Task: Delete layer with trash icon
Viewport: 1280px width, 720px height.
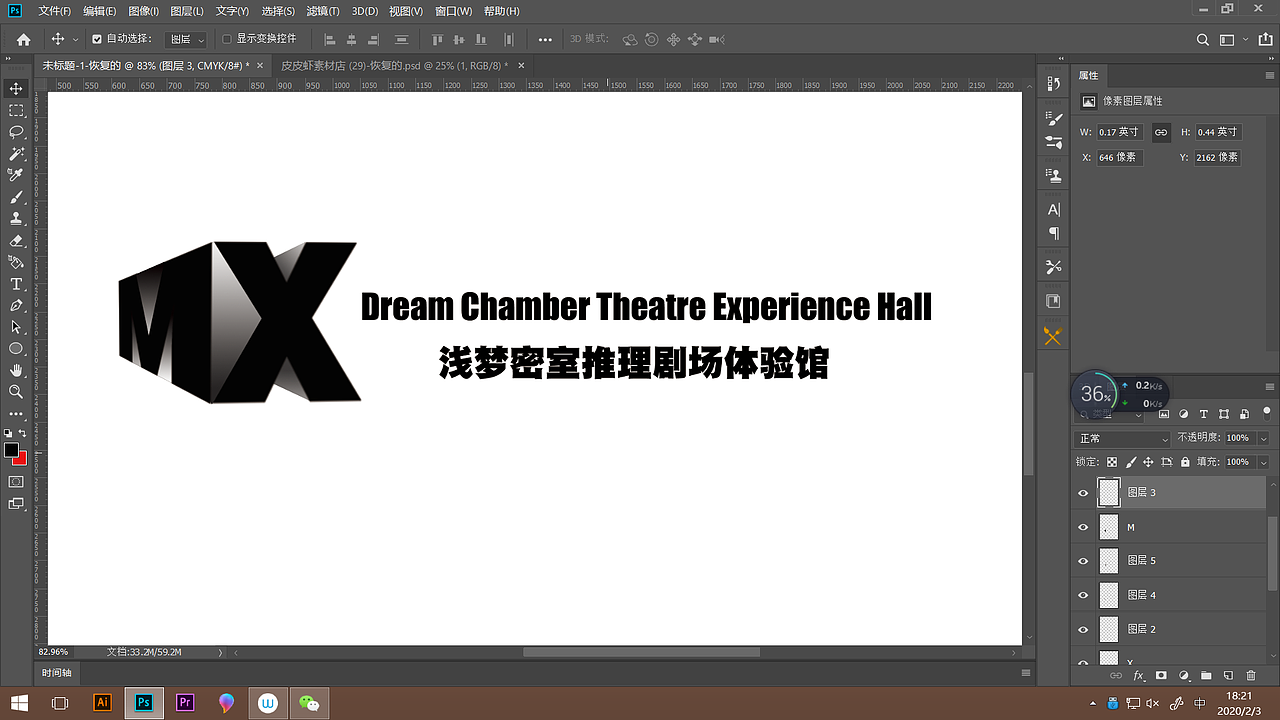Action: (x=1251, y=676)
